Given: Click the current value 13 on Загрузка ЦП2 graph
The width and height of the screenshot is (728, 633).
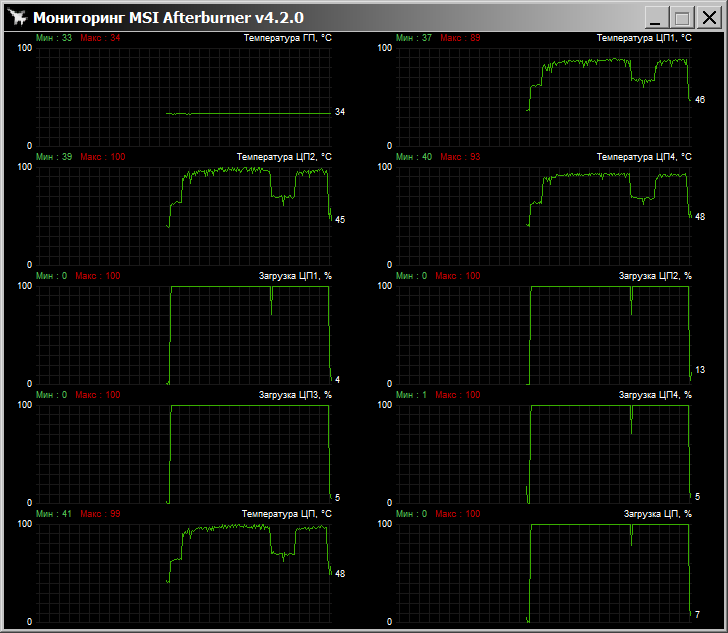Looking at the screenshot, I should (x=699, y=370).
